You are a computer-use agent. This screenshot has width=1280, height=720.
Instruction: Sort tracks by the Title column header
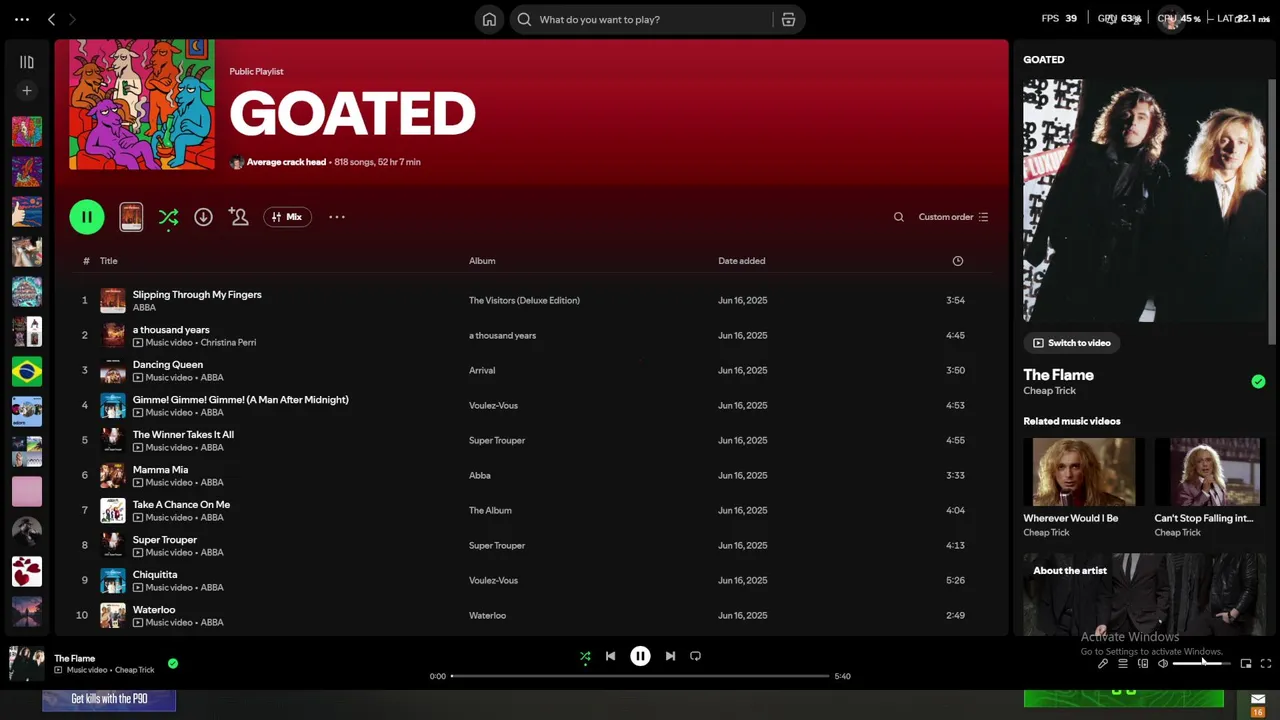(x=108, y=261)
